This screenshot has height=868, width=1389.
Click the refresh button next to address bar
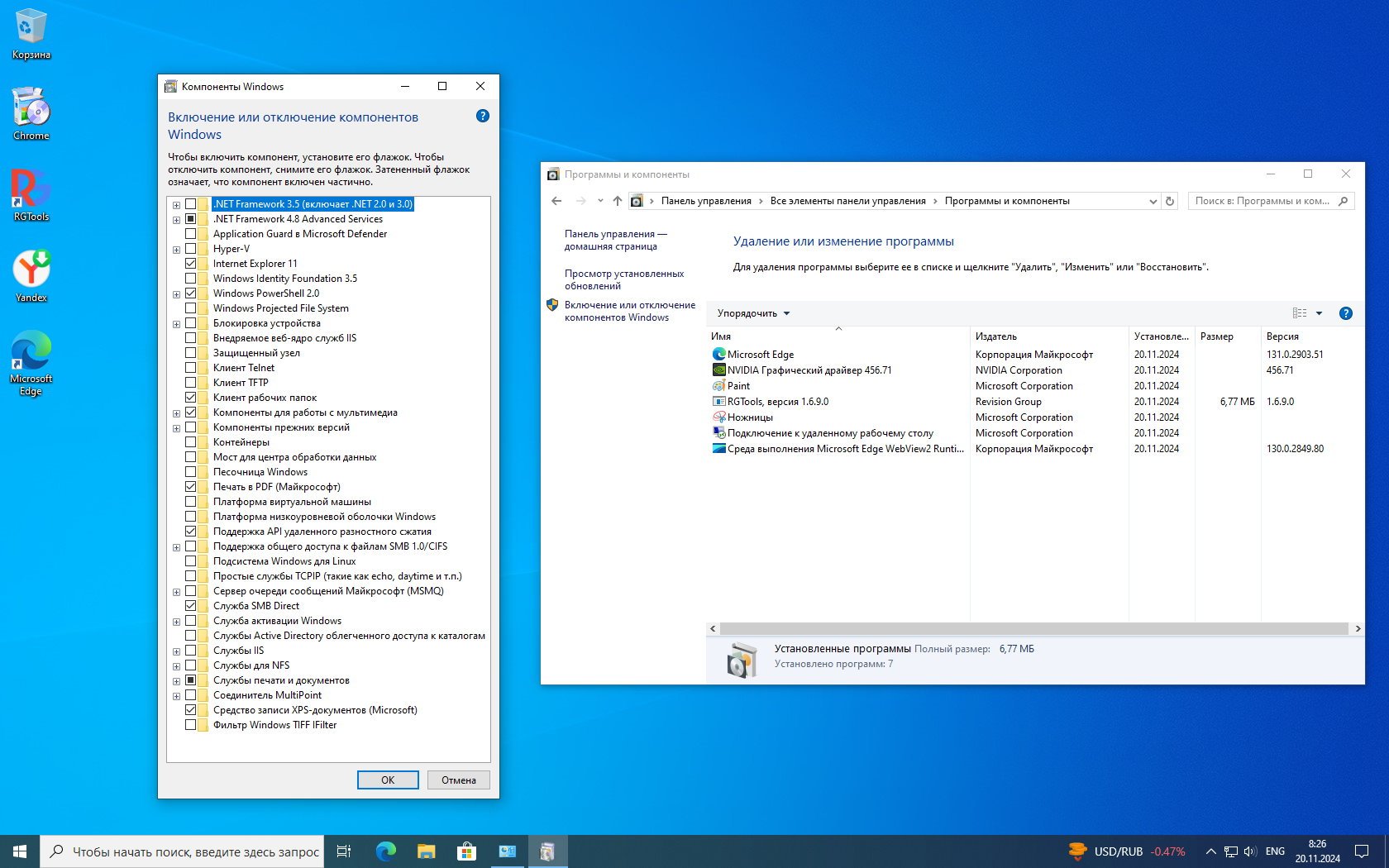tap(1169, 201)
